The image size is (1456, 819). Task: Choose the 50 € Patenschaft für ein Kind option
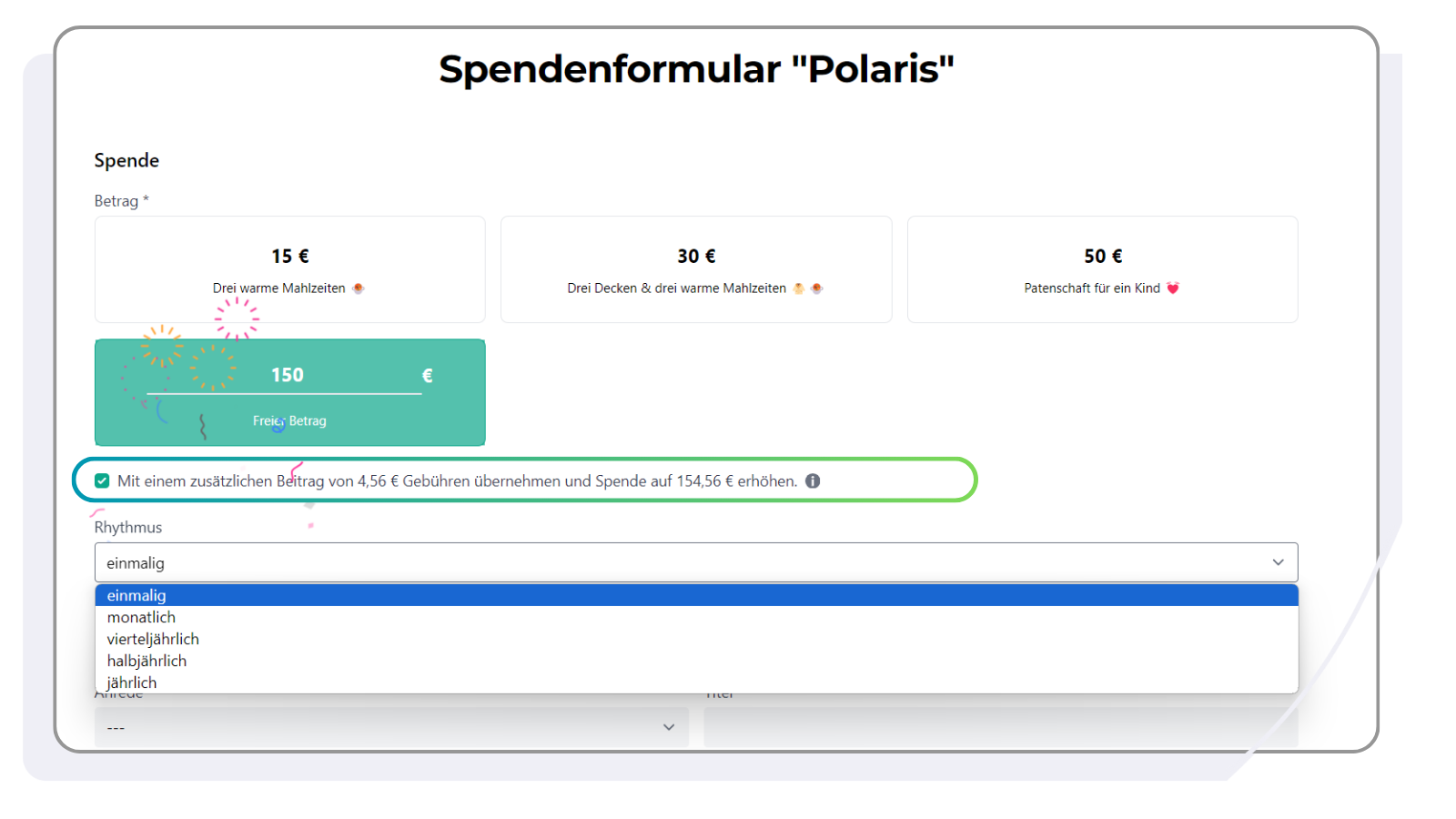pos(1102,269)
